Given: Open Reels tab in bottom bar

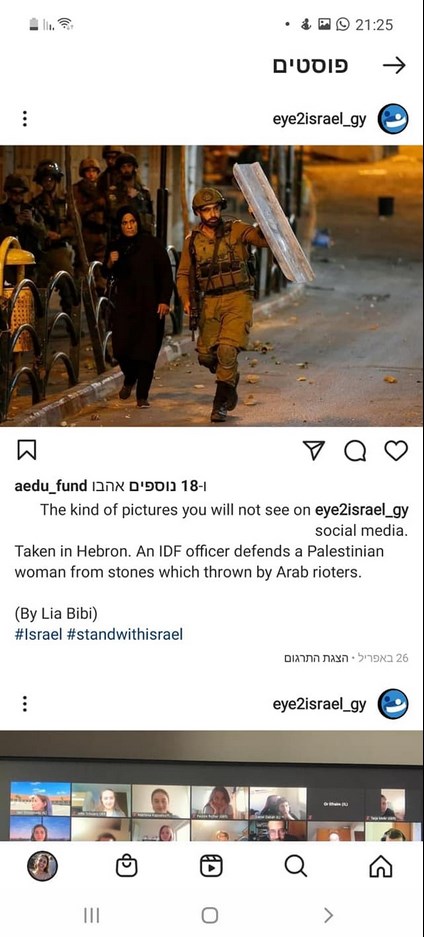Looking at the screenshot, I should click(211, 866).
